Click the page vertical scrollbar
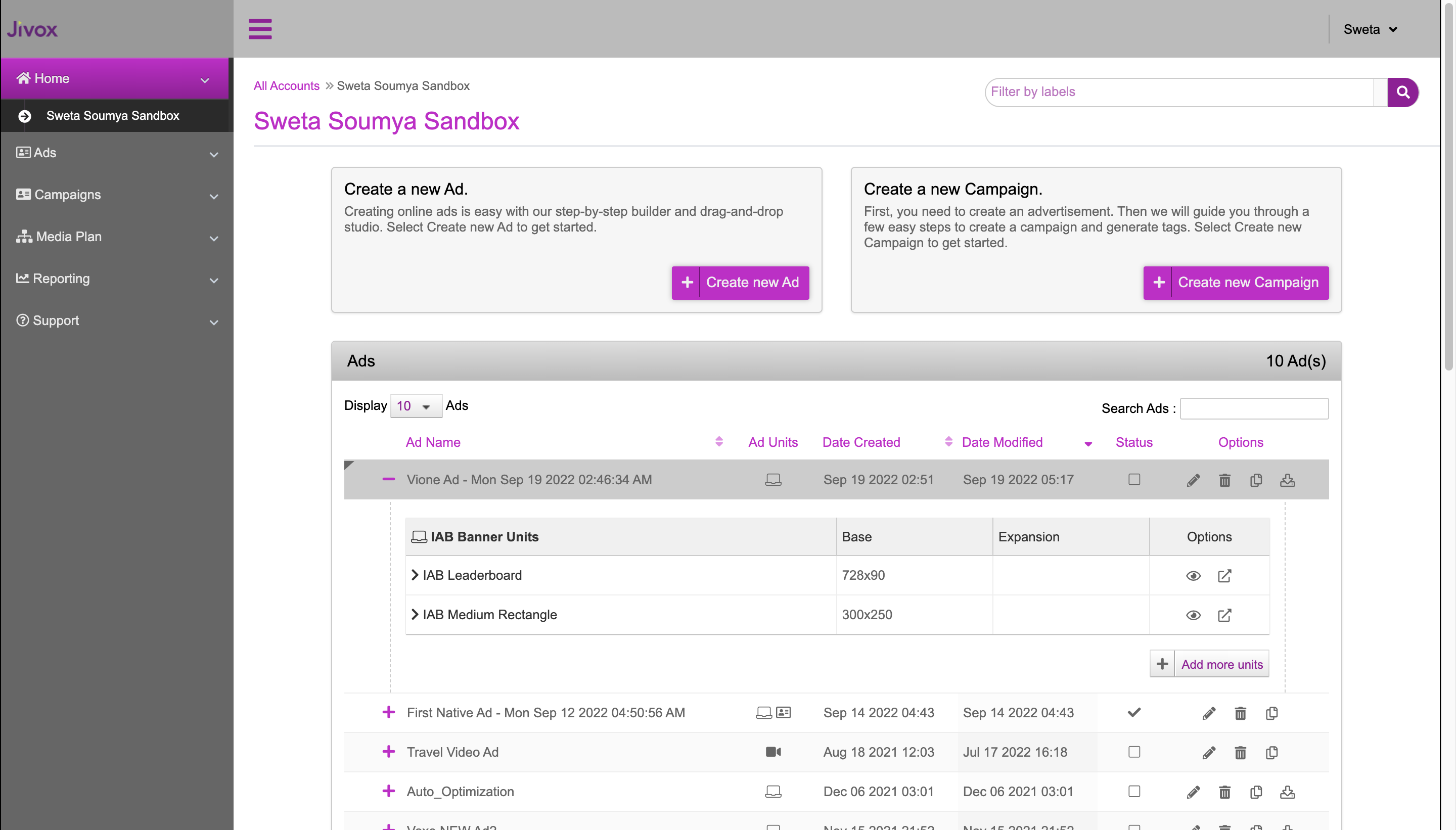 click(1448, 188)
